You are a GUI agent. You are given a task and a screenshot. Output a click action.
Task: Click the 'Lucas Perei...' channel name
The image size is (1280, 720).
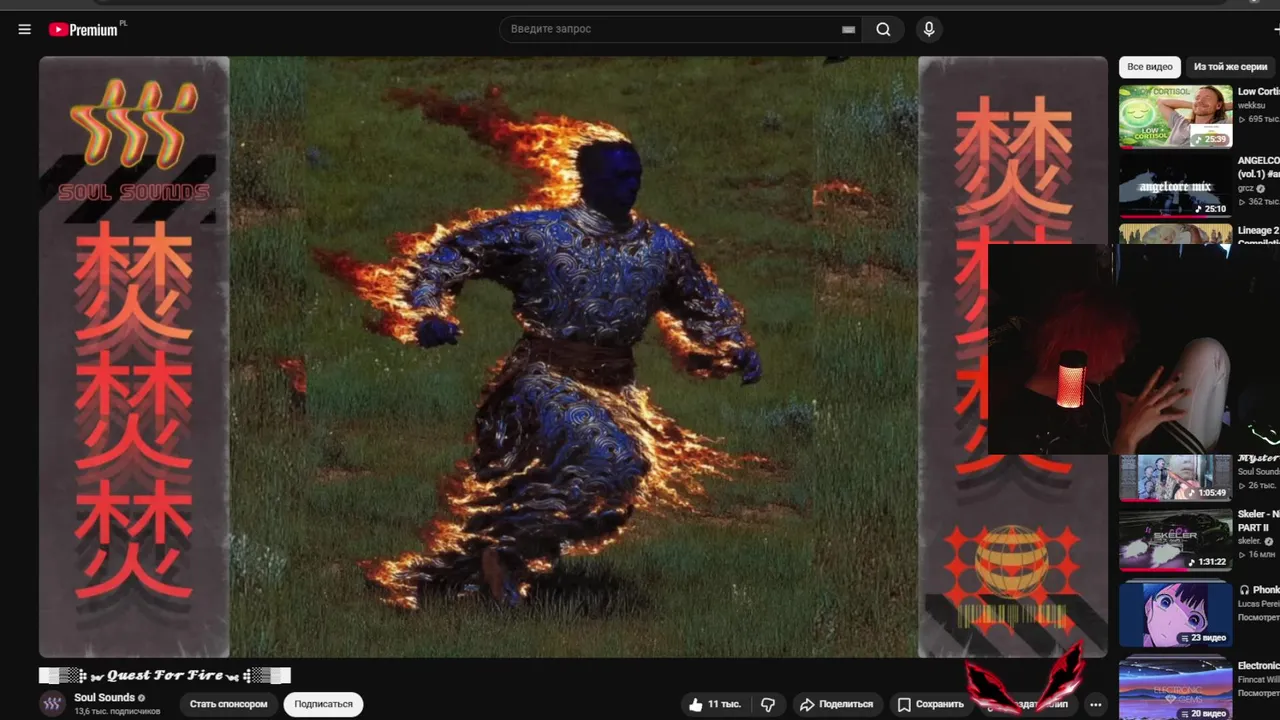coord(1259,604)
